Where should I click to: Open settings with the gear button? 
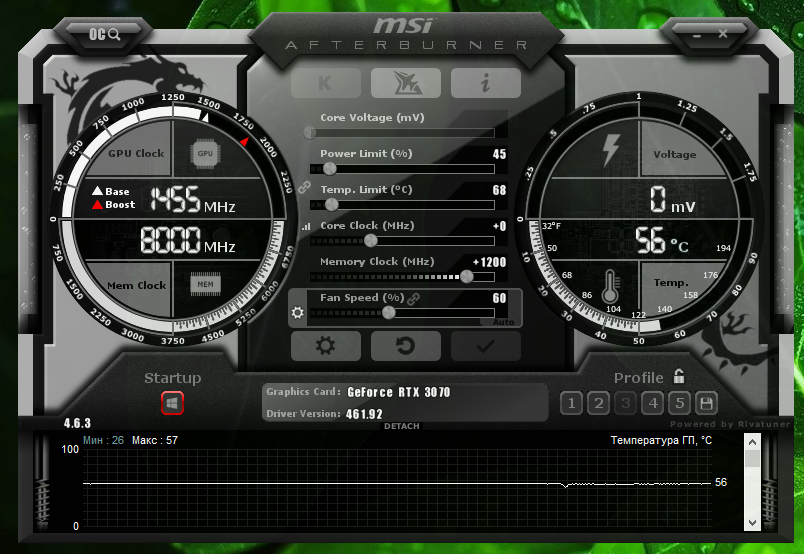click(x=325, y=346)
